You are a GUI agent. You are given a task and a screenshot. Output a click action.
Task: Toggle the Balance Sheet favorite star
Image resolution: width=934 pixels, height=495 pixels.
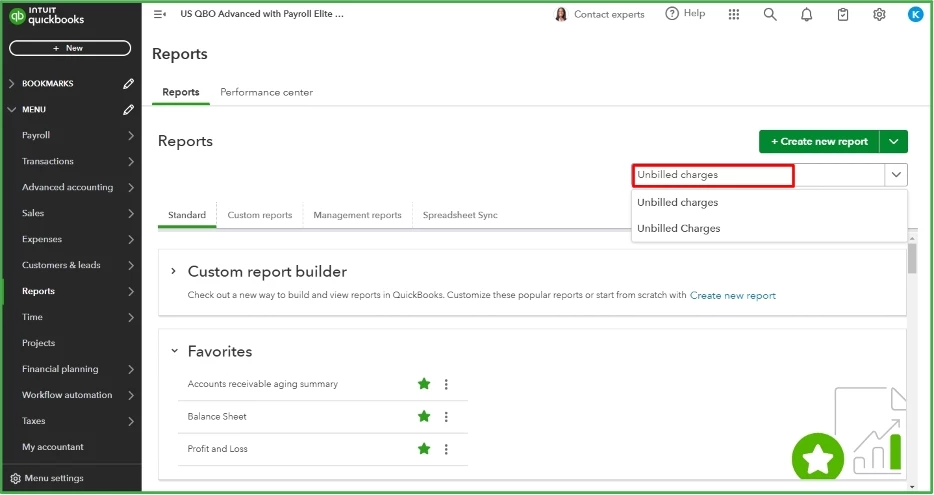[x=424, y=416]
